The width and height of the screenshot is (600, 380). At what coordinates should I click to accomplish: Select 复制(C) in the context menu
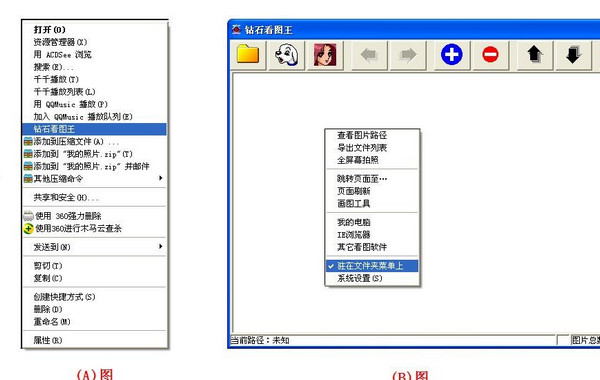(x=95, y=278)
